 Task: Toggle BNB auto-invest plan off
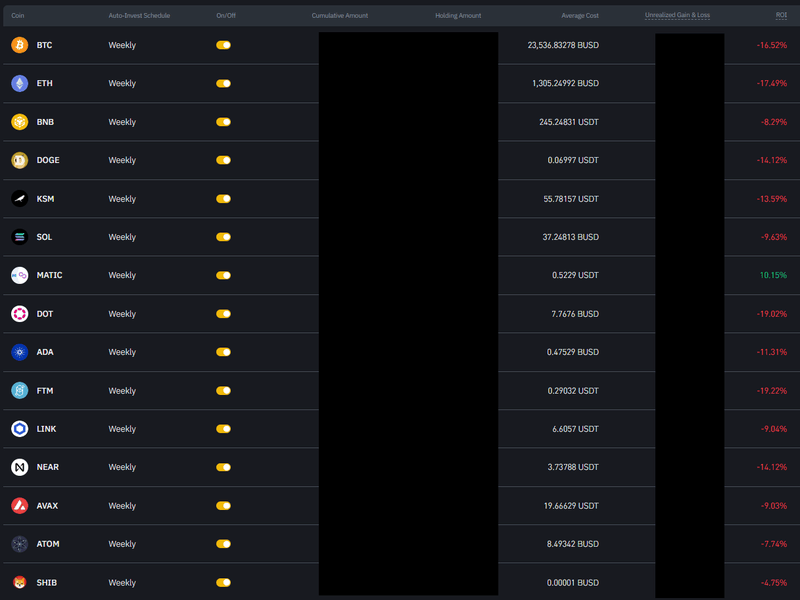pyautogui.click(x=223, y=122)
